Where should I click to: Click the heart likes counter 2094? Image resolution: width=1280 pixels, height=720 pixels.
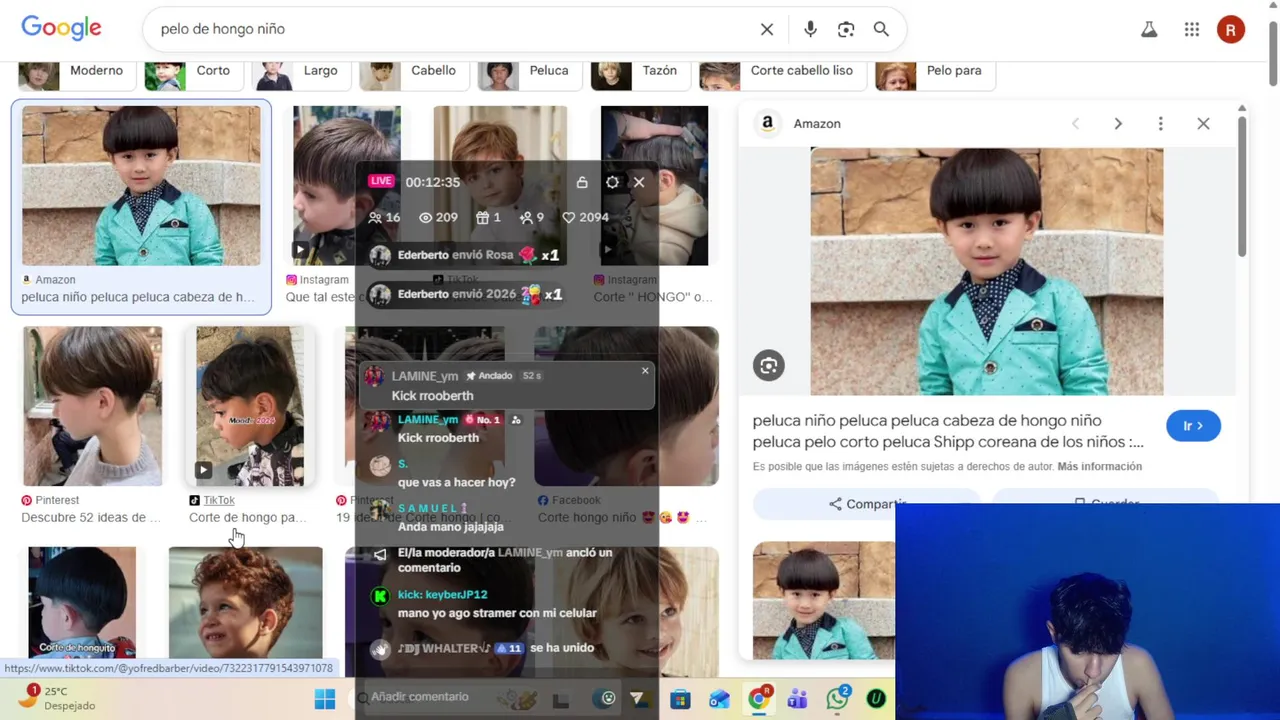[x=585, y=217]
